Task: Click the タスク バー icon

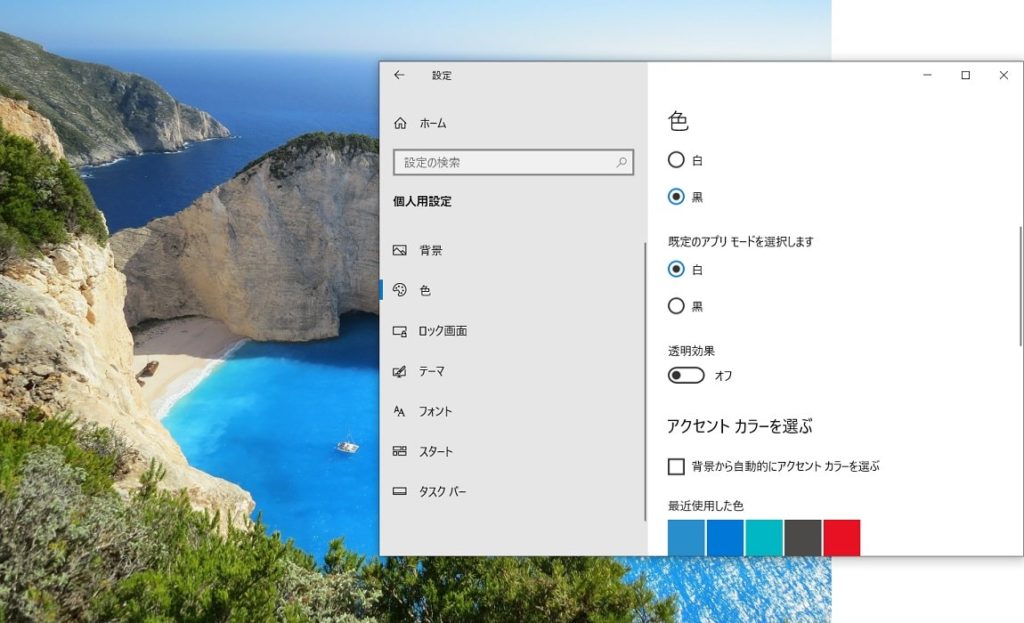Action: 400,491
